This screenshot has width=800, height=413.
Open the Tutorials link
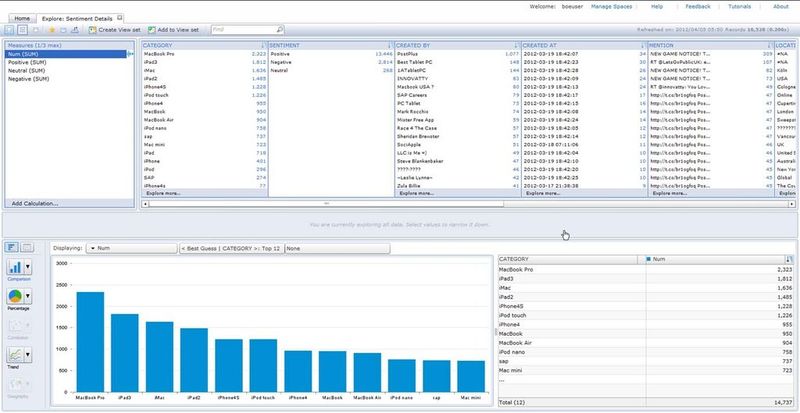pyautogui.click(x=739, y=7)
